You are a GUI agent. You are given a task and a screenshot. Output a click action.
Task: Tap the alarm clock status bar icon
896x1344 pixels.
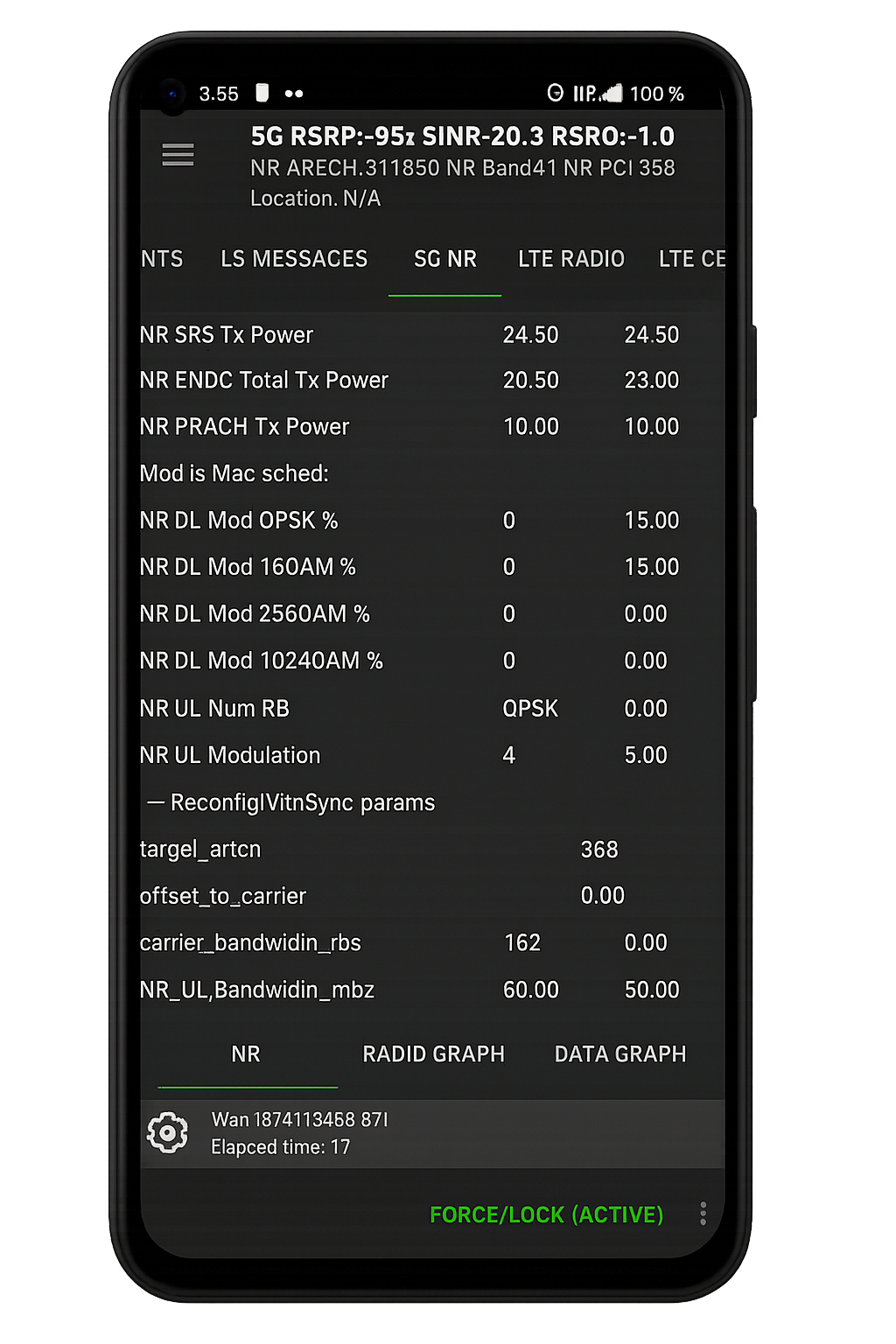tap(554, 92)
